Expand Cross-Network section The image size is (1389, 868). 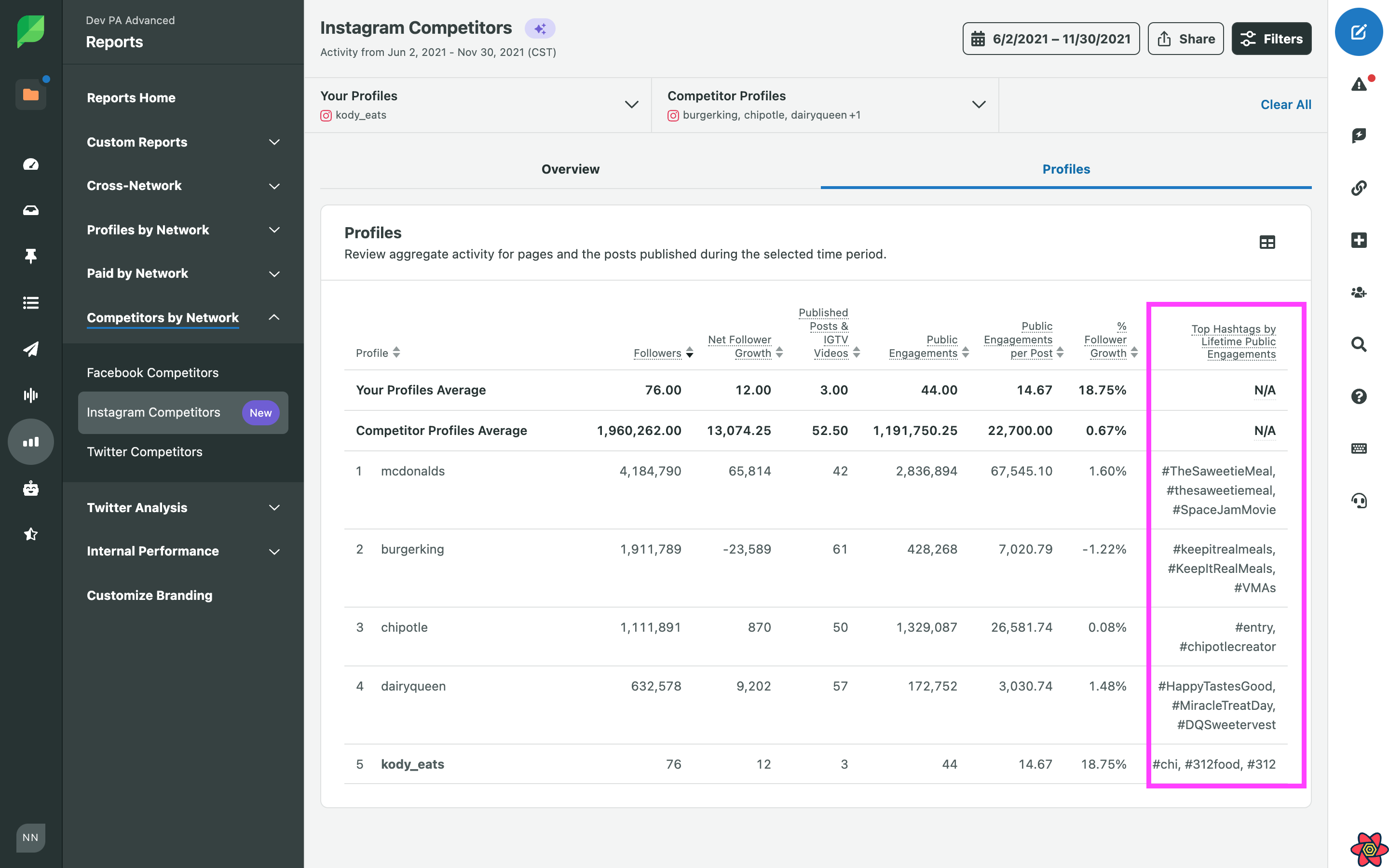[183, 186]
